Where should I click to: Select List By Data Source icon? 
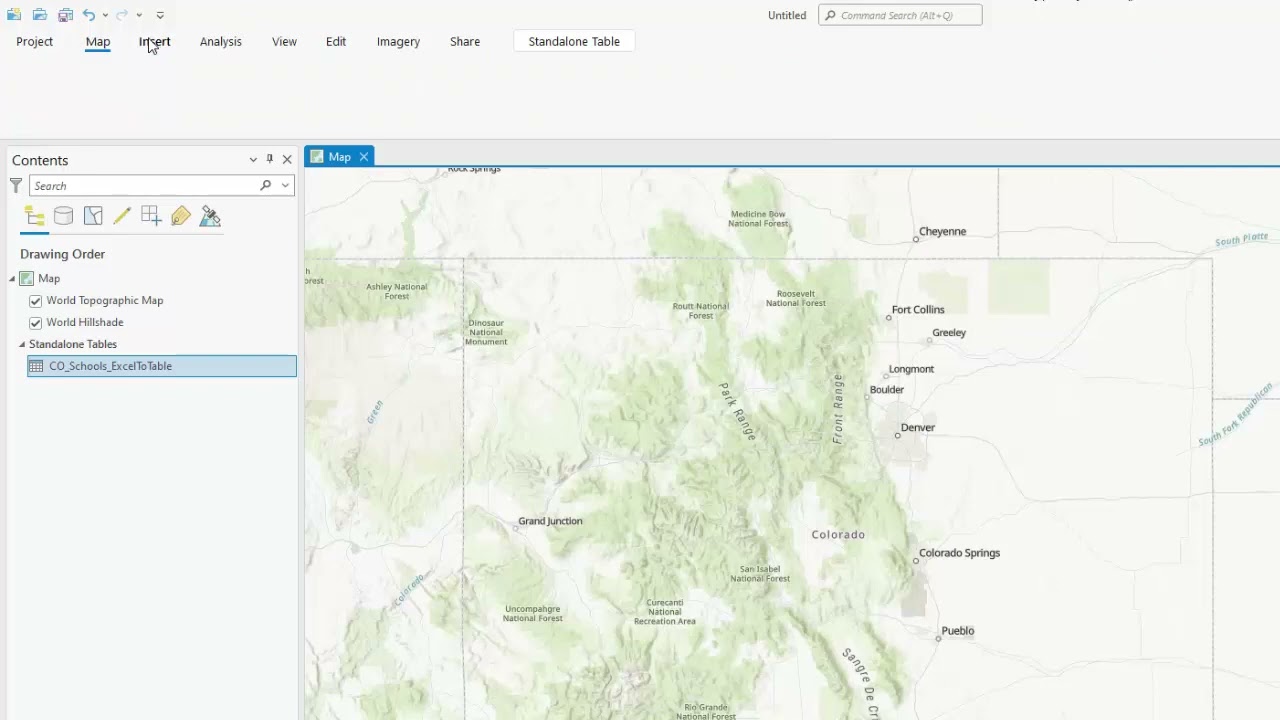(x=63, y=216)
